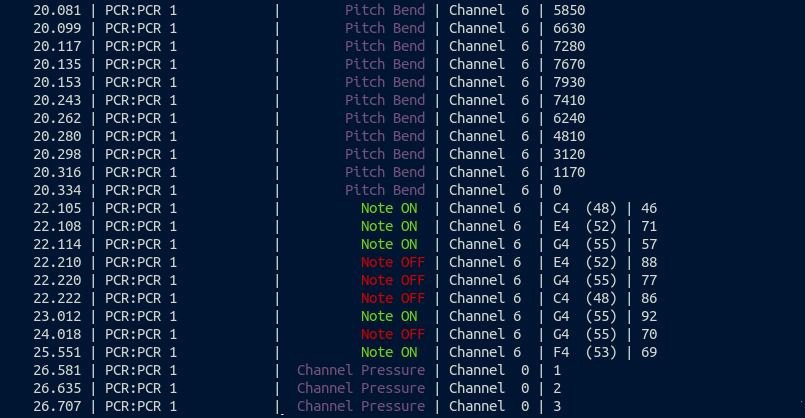This screenshot has height=418, width=805.
Task: Click the first green Note ON C4 event
Action: pyautogui.click(x=389, y=208)
